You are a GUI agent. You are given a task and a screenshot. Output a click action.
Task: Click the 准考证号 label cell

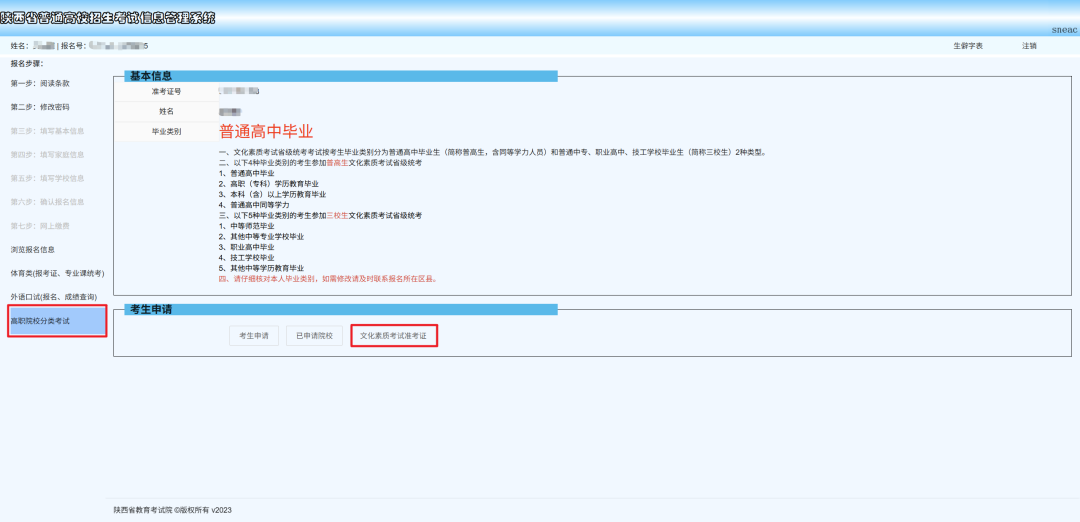pos(166,92)
